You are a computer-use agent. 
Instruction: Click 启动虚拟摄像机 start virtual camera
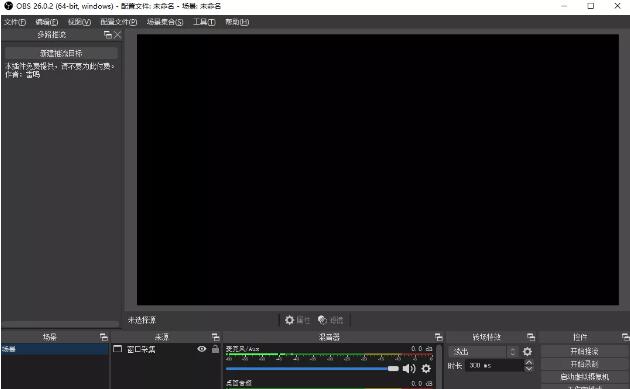tap(584, 377)
